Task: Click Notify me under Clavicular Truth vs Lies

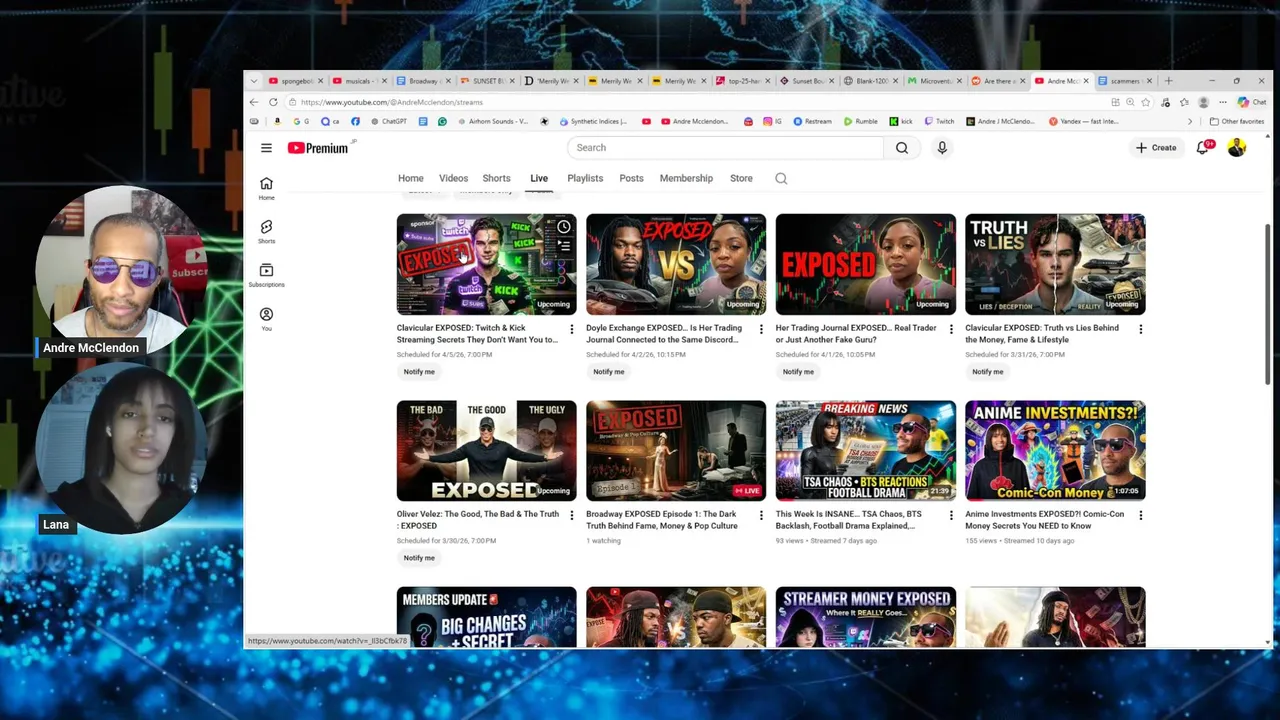Action: pos(987,372)
